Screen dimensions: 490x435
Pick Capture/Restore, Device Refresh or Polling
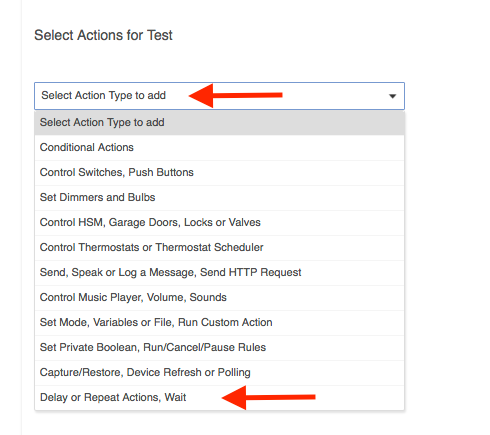pyautogui.click(x=219, y=372)
